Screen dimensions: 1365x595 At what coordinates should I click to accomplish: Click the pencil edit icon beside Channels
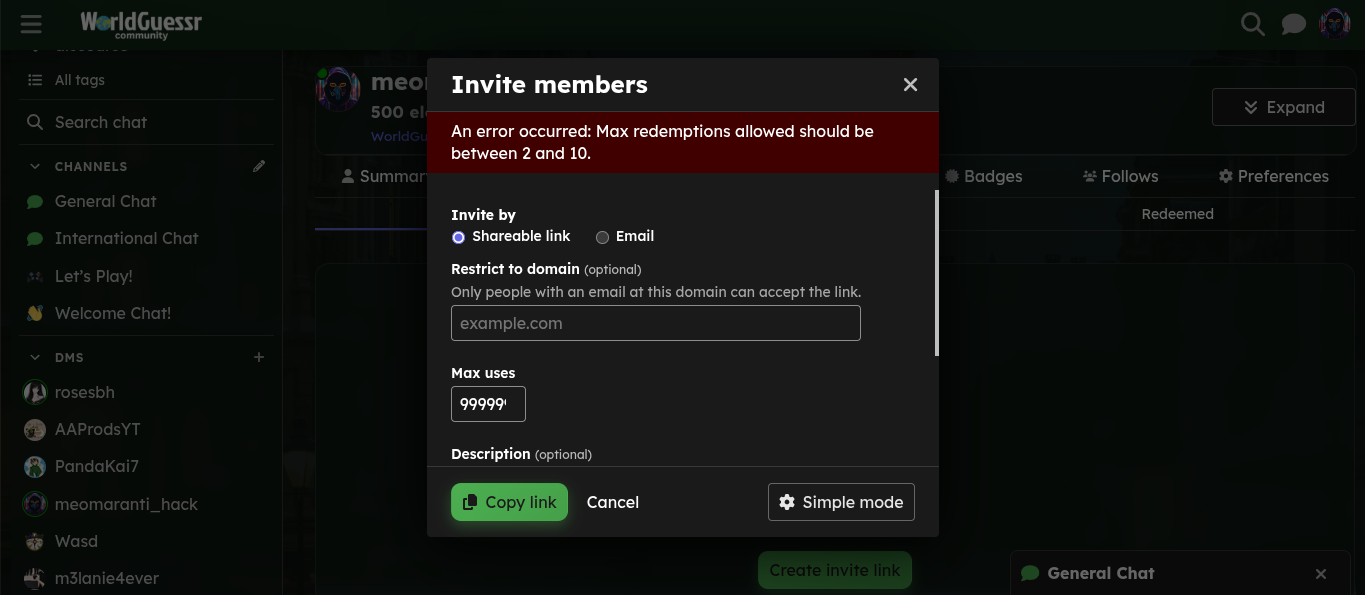pyautogui.click(x=259, y=166)
